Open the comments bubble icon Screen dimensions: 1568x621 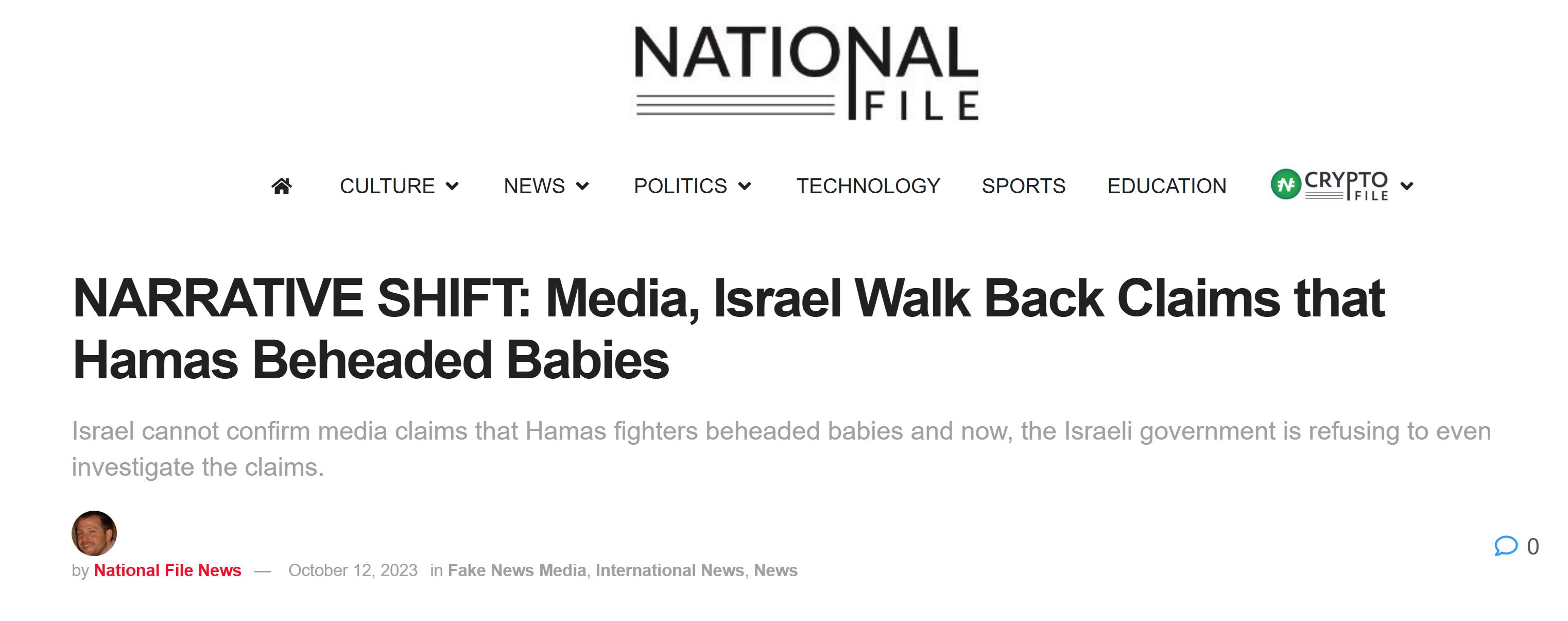tap(1505, 545)
